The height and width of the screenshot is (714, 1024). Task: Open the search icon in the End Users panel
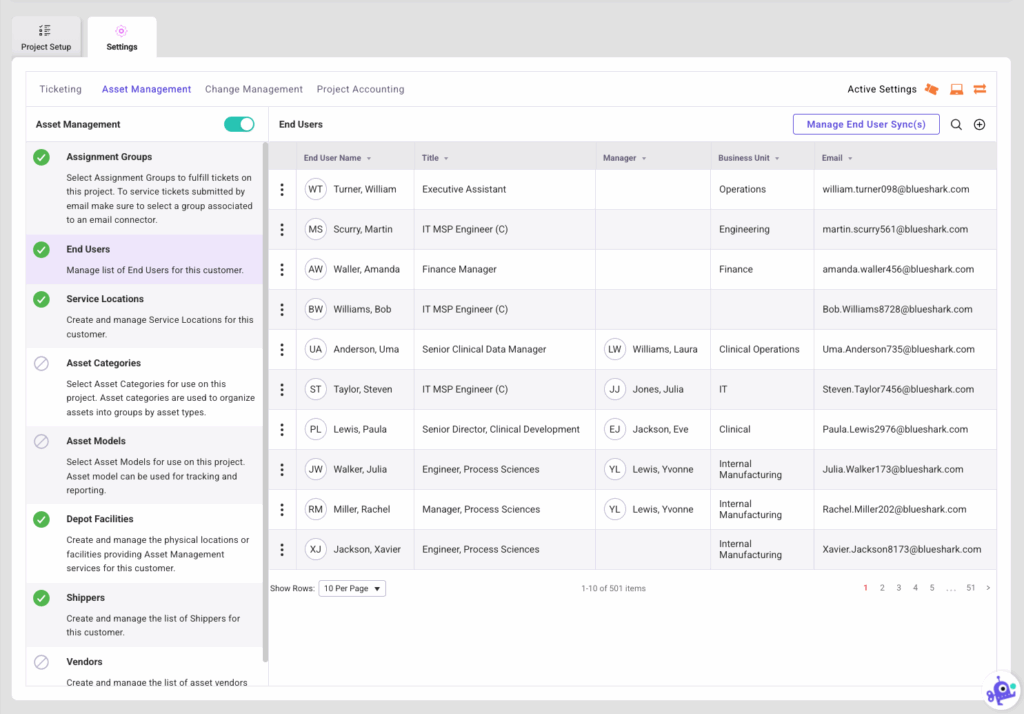956,125
